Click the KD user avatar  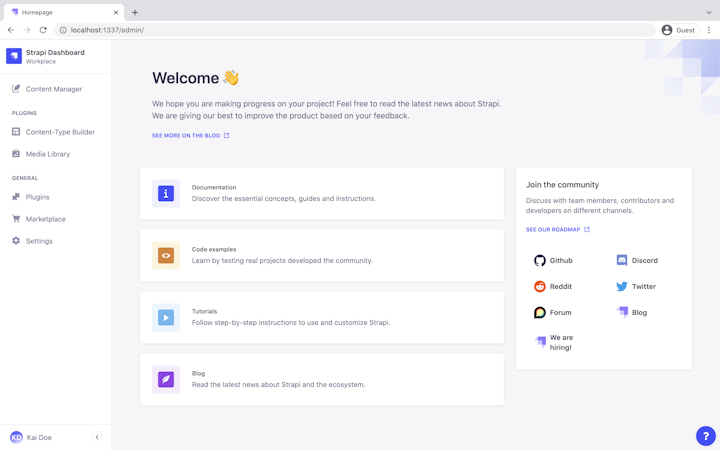pos(16,437)
